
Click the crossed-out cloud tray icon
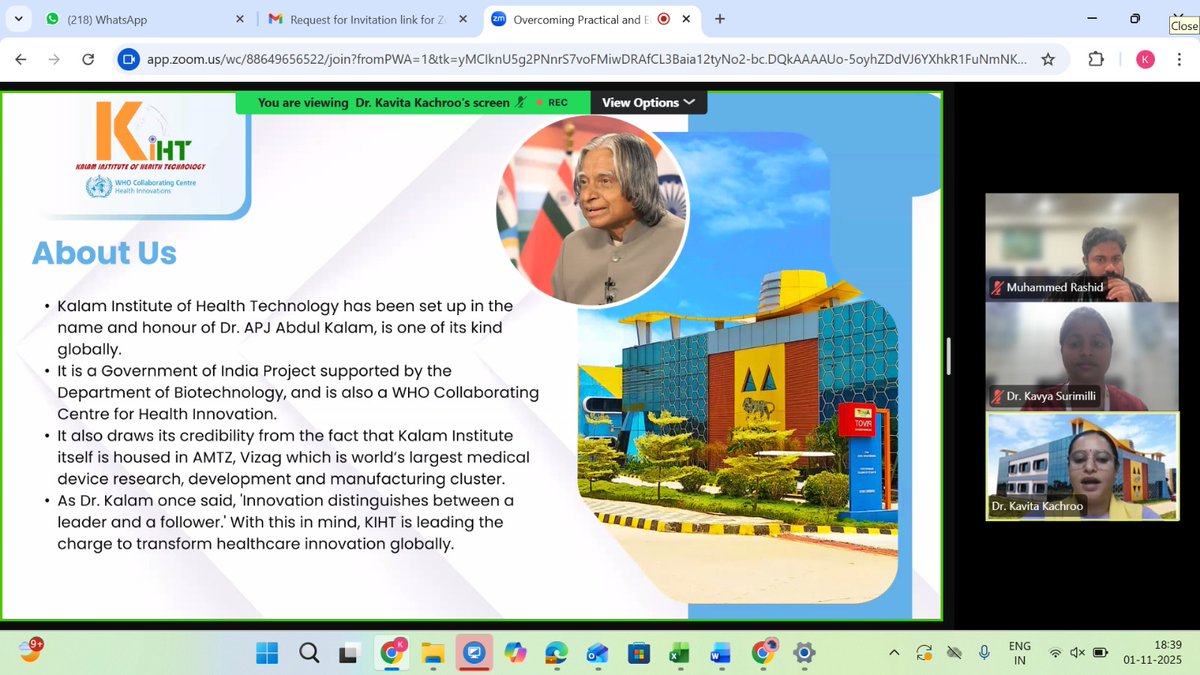pos(955,652)
